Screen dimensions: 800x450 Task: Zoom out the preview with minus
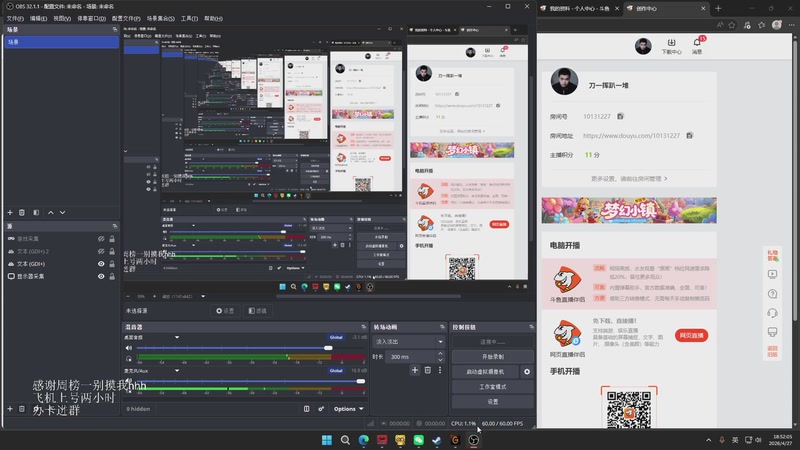128,296
